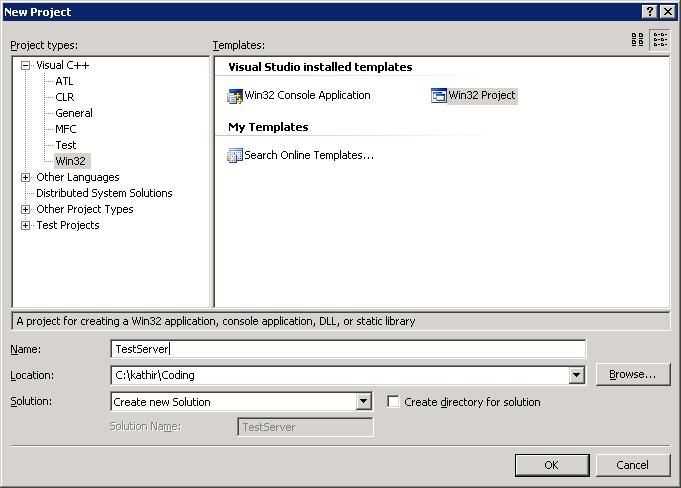681x488 pixels.
Task: Select the MFC project type
Action: tap(65, 129)
